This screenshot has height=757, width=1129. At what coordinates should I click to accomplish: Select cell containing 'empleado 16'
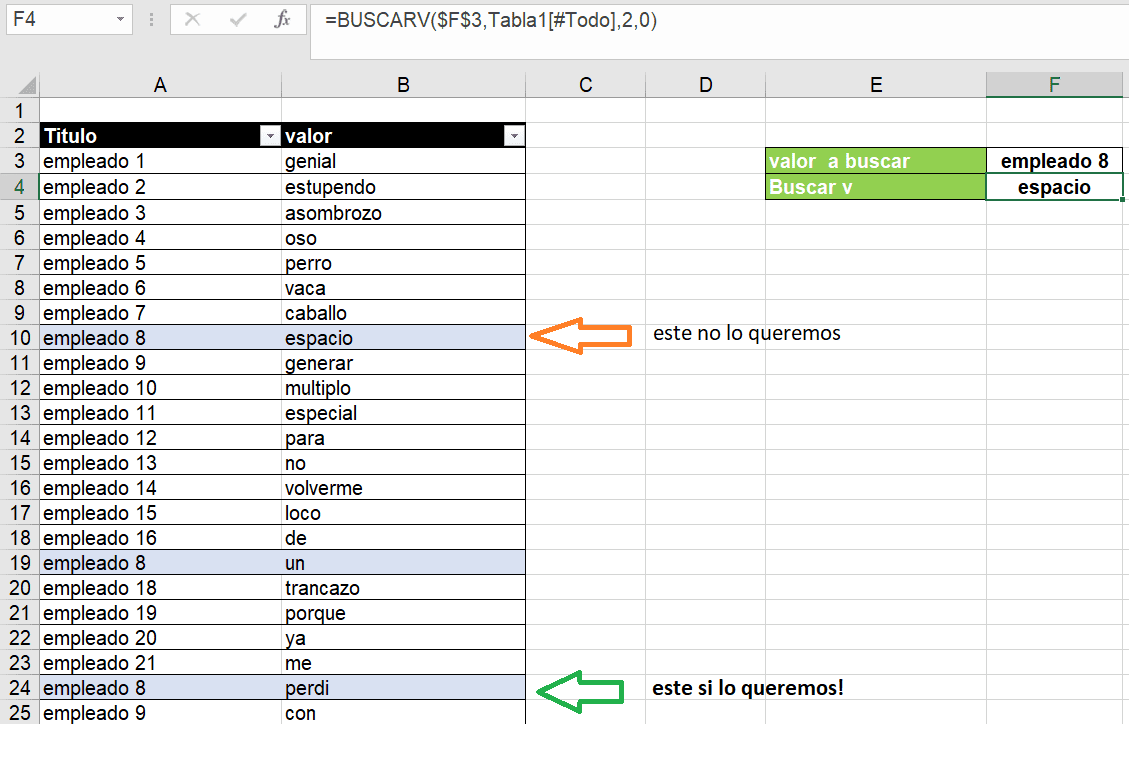click(160, 538)
